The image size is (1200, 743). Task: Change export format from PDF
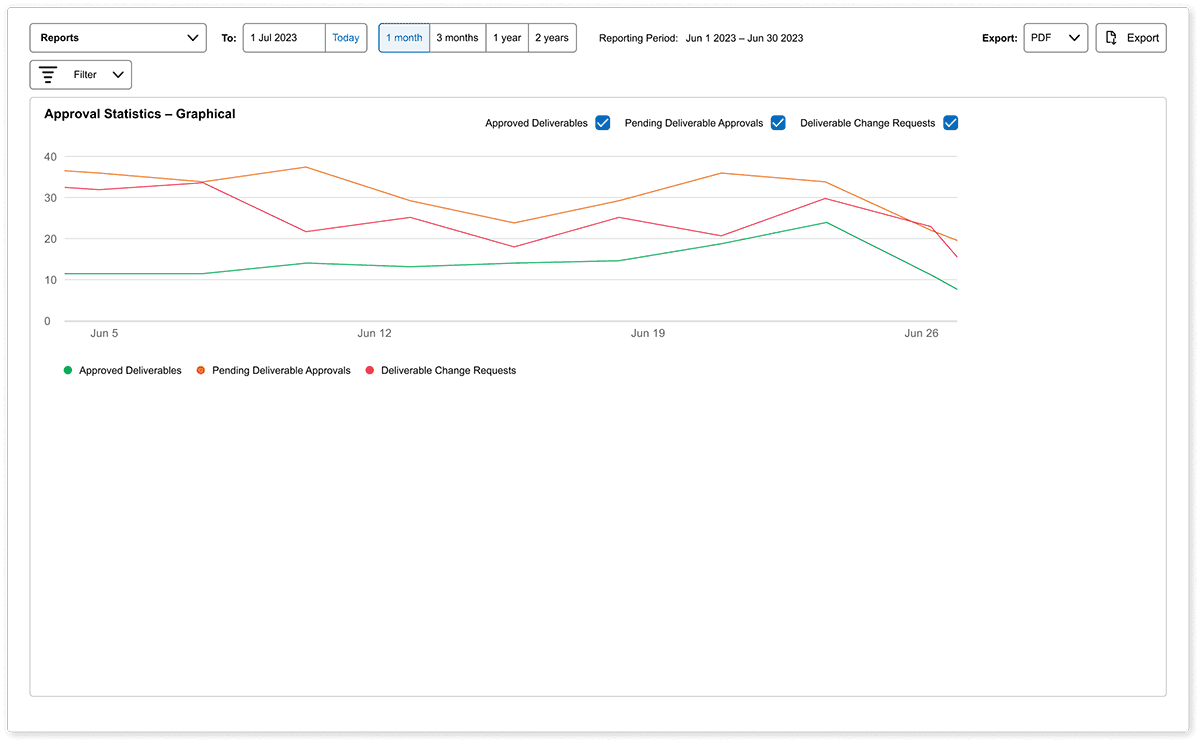coord(1055,37)
